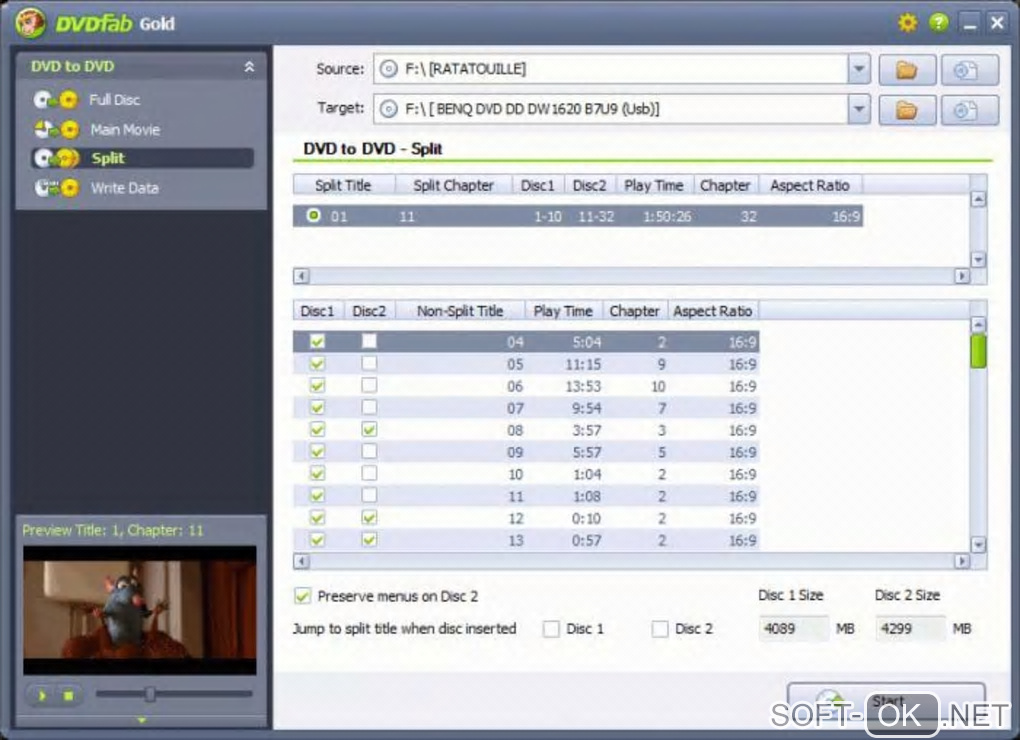The width and height of the screenshot is (1020, 740).
Task: Check Disc2 for title 05
Action: coord(369,363)
